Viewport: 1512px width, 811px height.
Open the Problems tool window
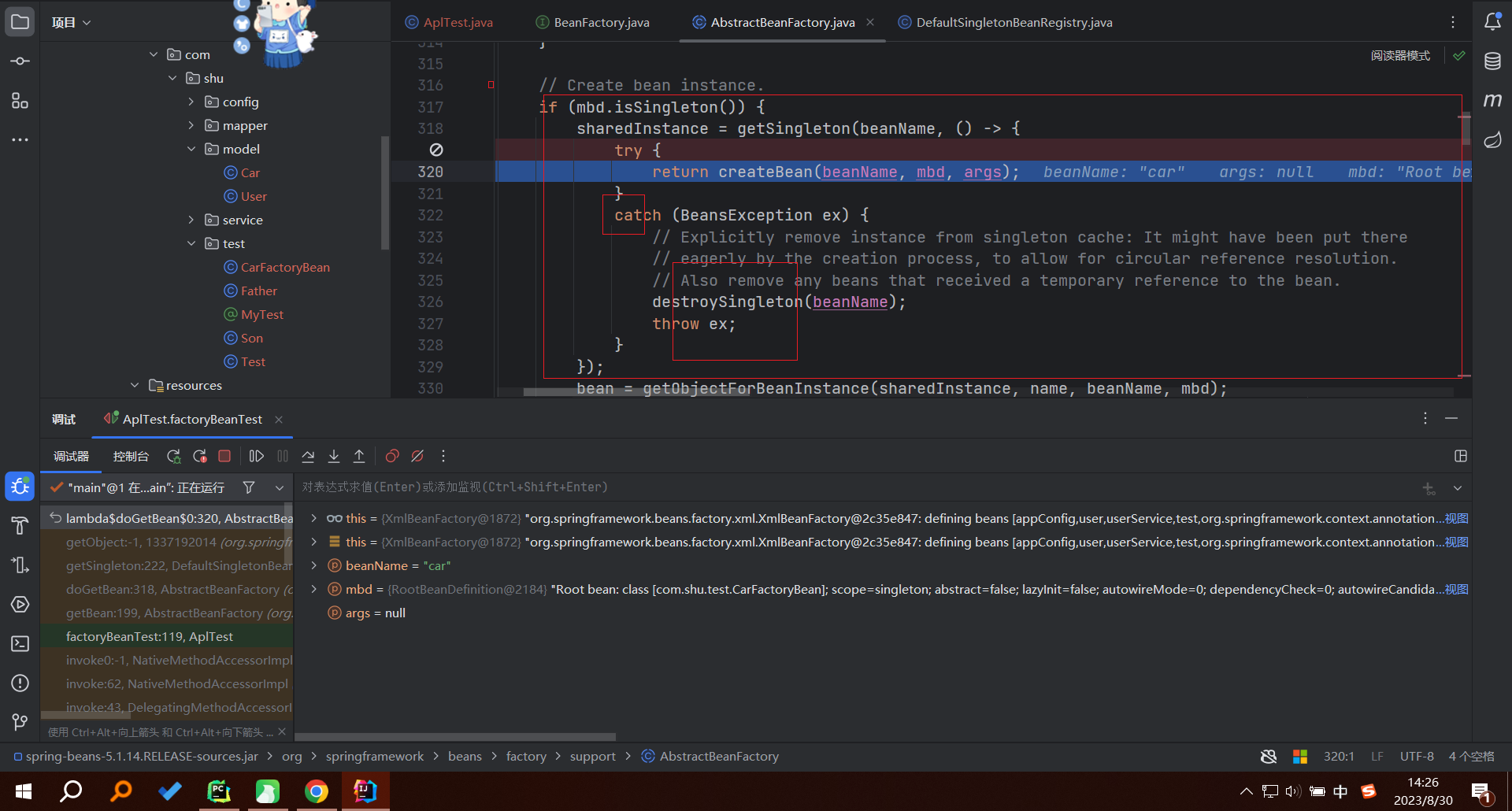[20, 683]
